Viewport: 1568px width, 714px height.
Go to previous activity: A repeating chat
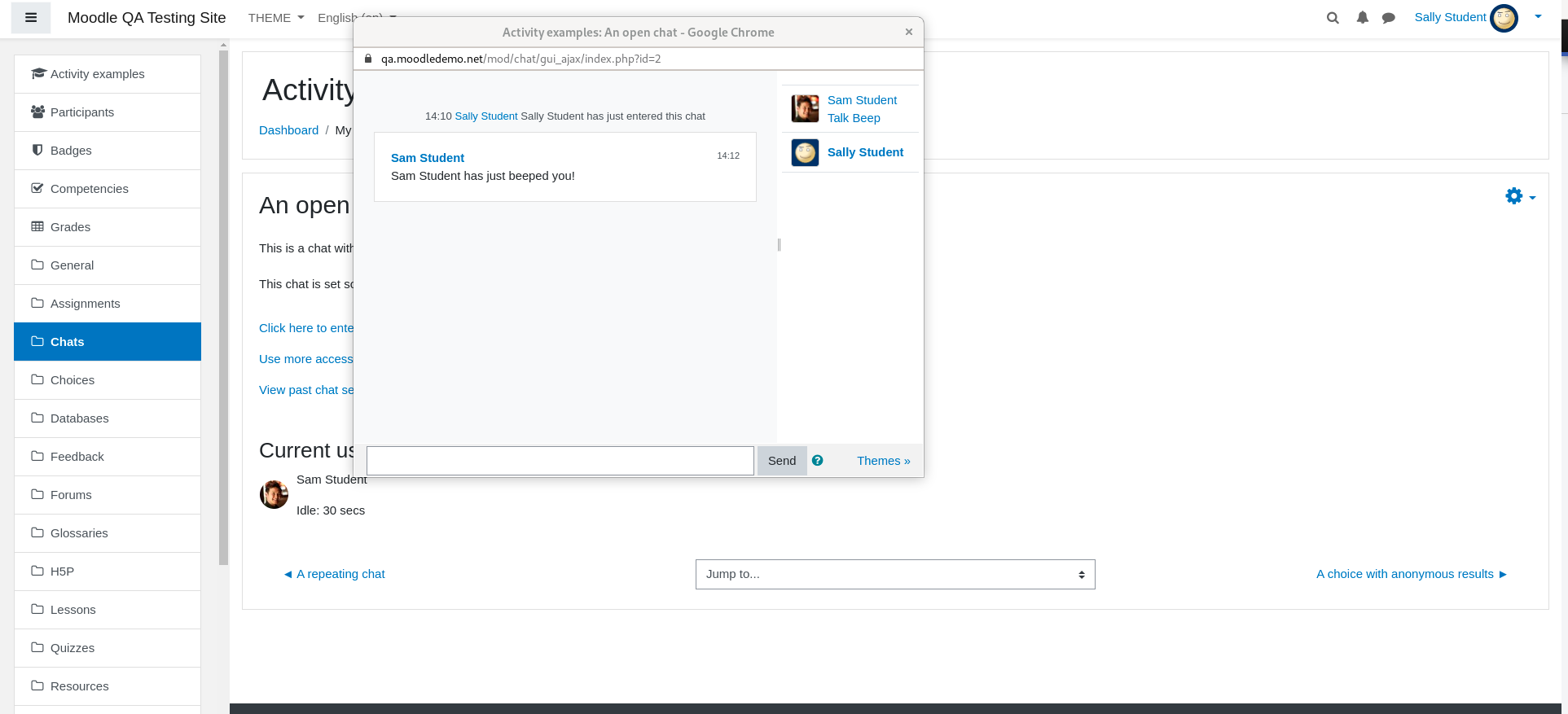334,574
